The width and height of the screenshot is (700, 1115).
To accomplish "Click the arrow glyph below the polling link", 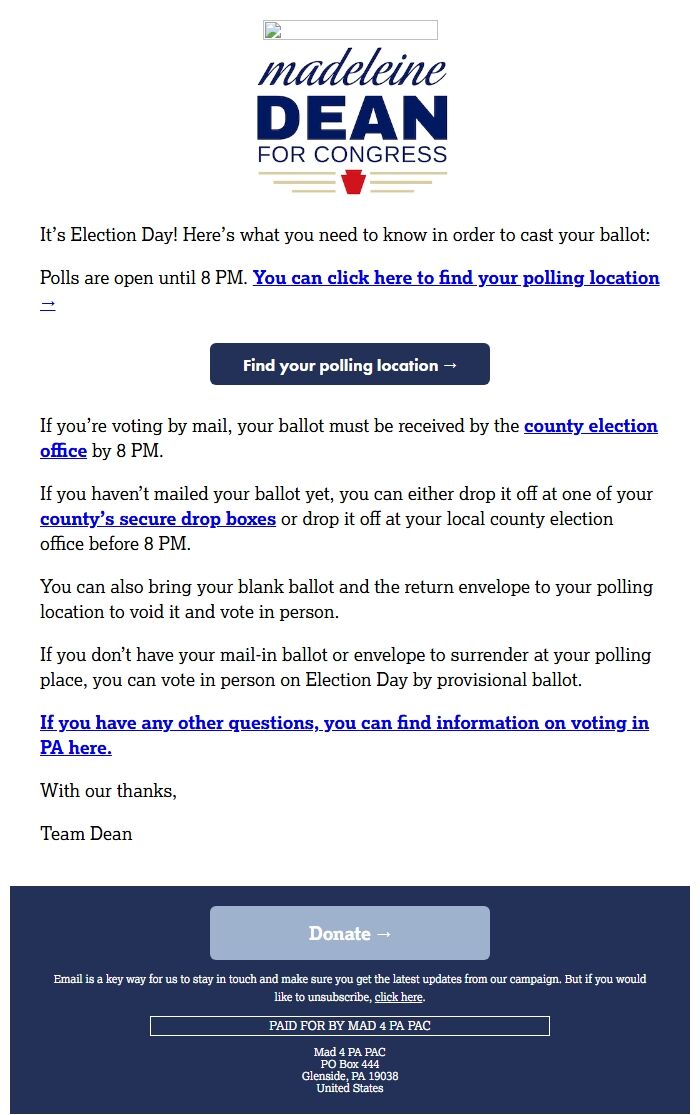I will (46, 303).
